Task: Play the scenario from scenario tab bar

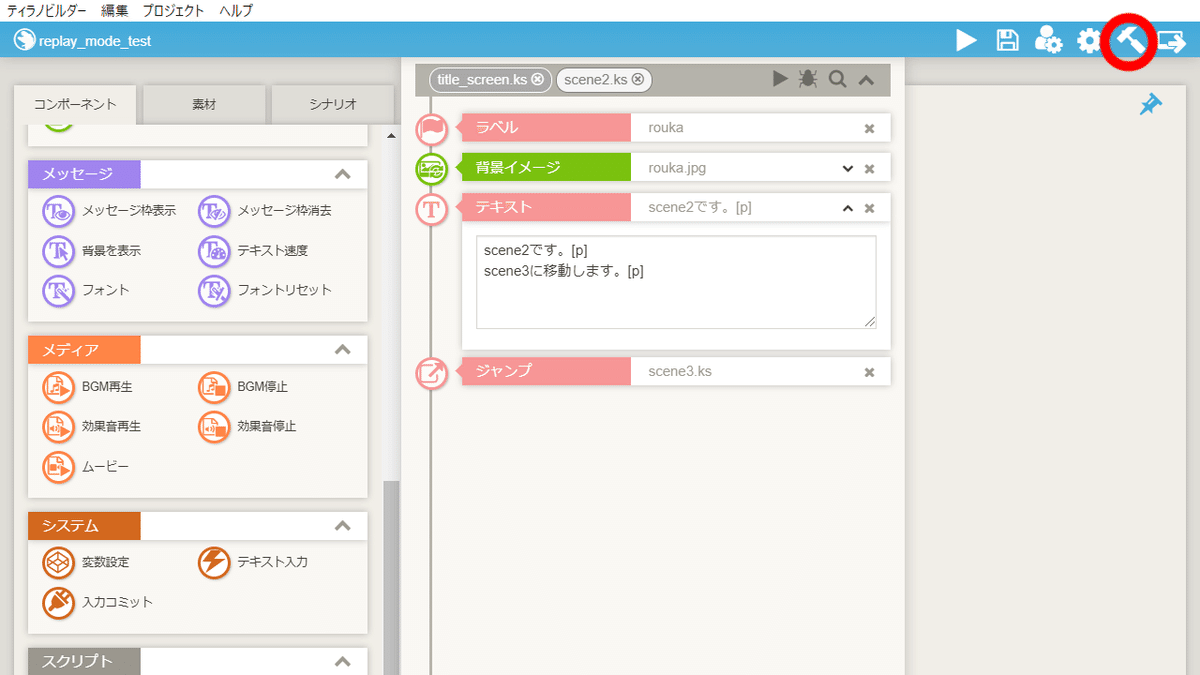Action: click(780, 79)
